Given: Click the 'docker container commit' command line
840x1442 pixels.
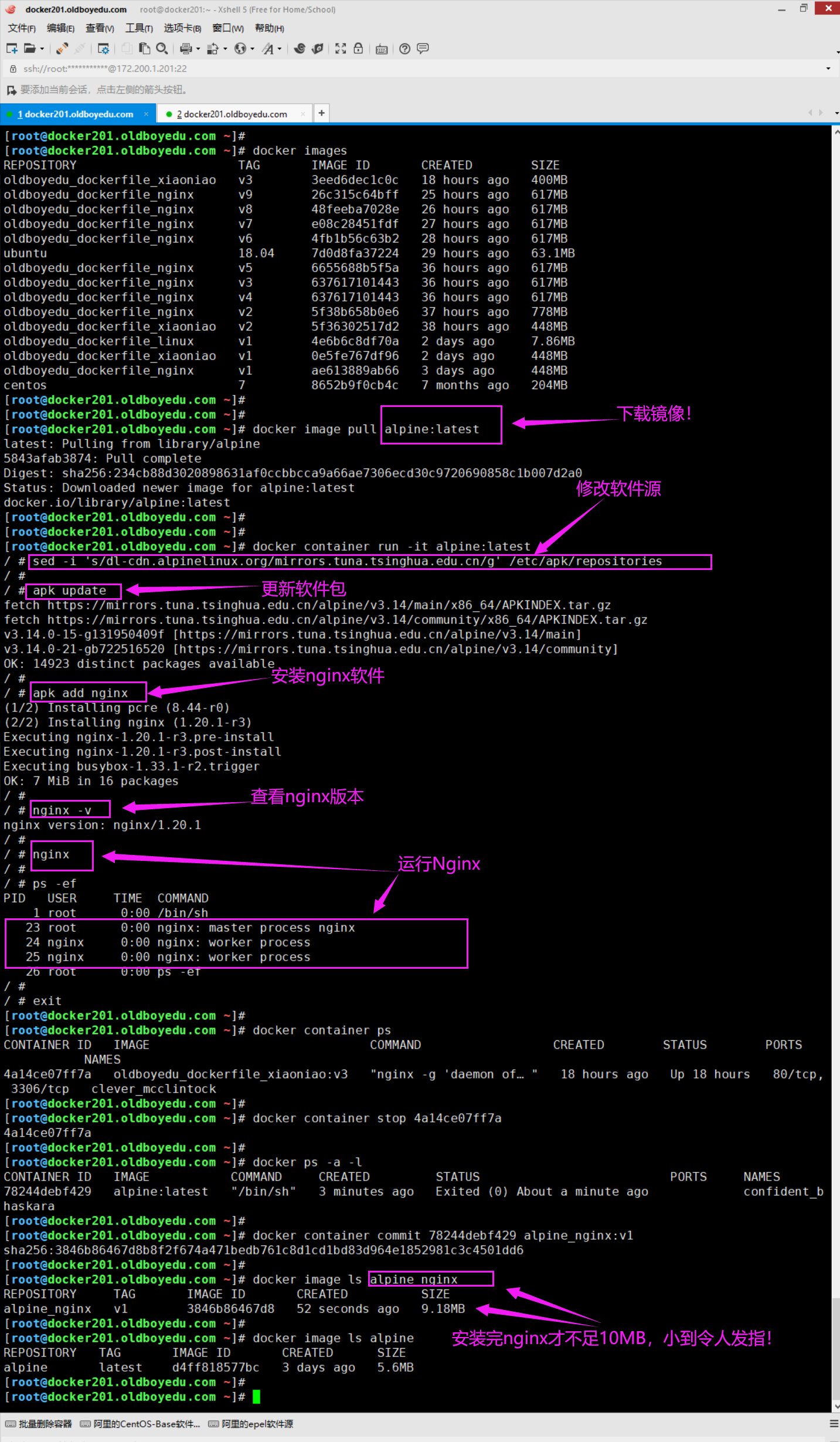Looking at the screenshot, I should [443, 1236].
